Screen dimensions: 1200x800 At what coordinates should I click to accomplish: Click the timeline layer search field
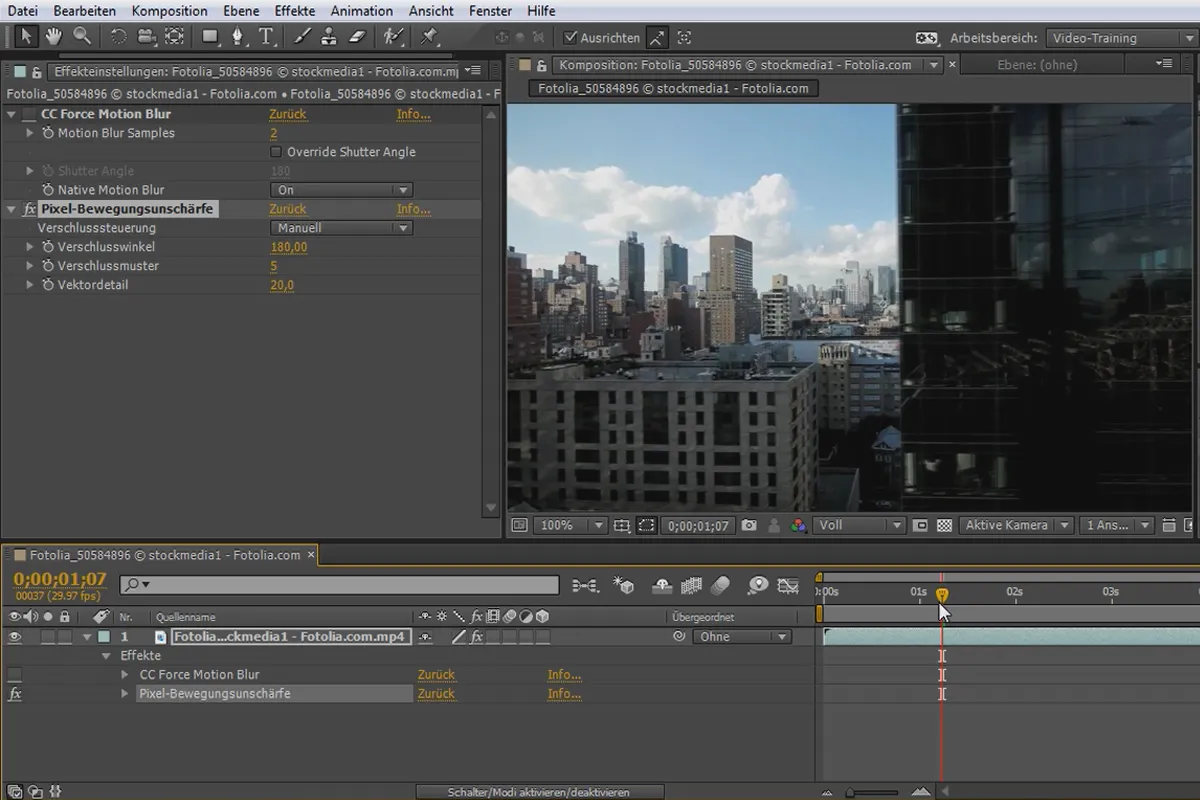pyautogui.click(x=340, y=585)
